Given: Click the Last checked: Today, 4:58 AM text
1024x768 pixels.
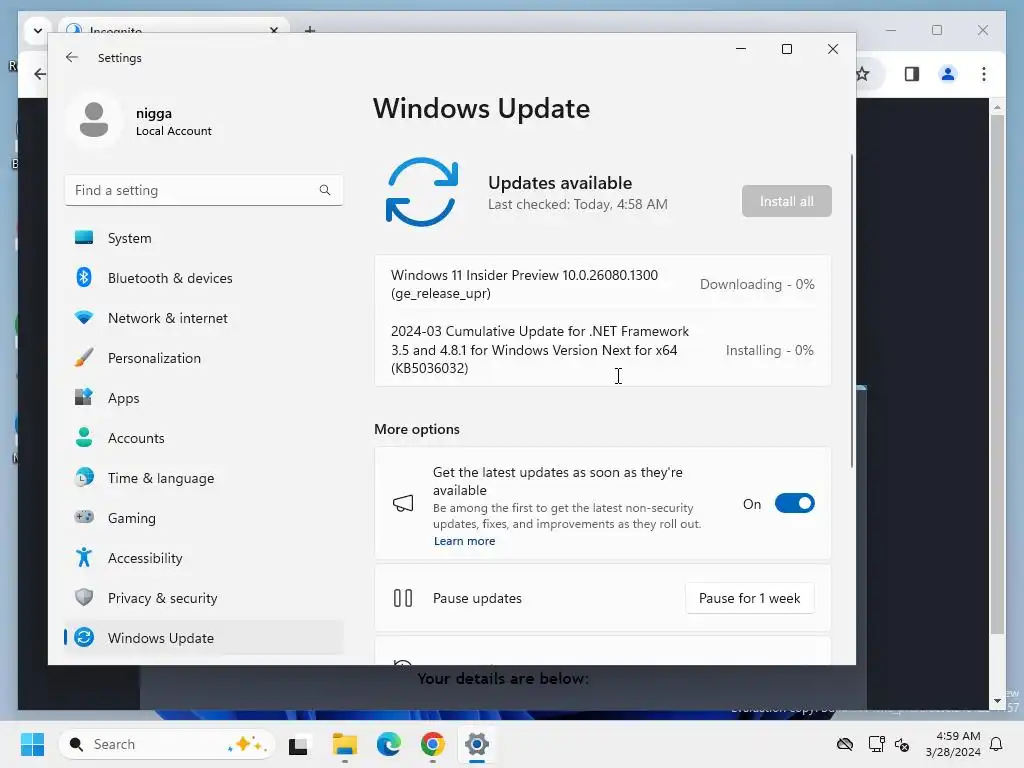Looking at the screenshot, I should point(578,204).
